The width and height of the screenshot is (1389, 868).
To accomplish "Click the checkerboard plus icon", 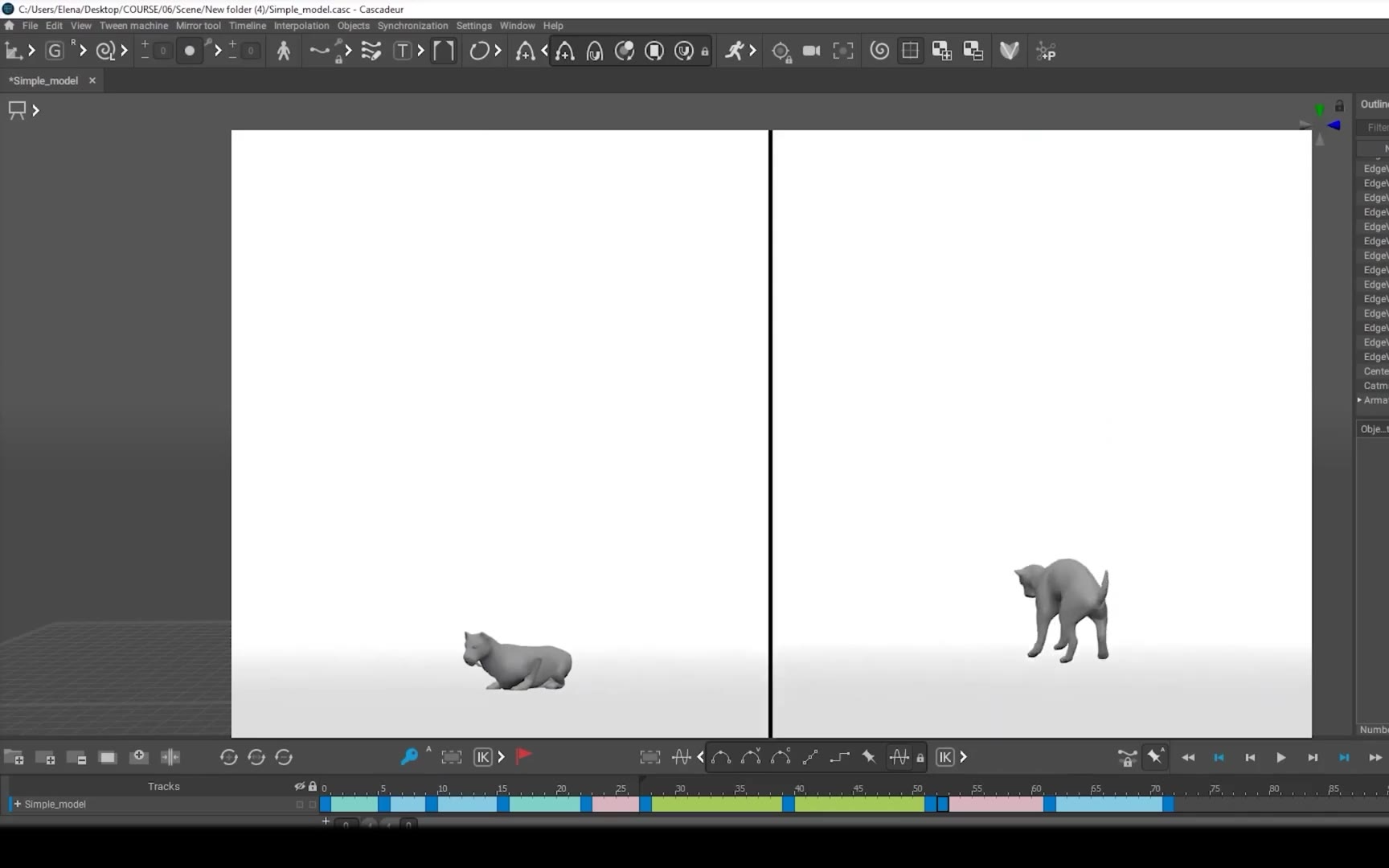I will 942,51.
